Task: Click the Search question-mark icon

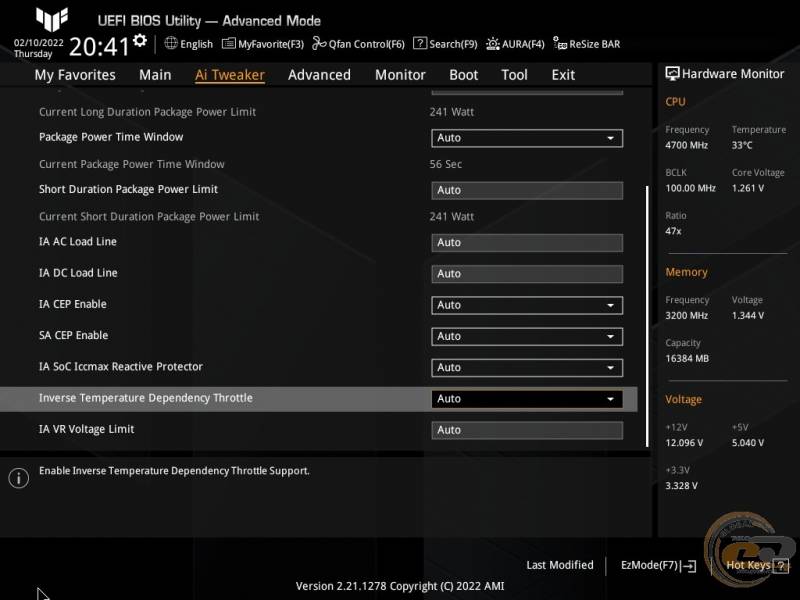Action: coord(419,43)
